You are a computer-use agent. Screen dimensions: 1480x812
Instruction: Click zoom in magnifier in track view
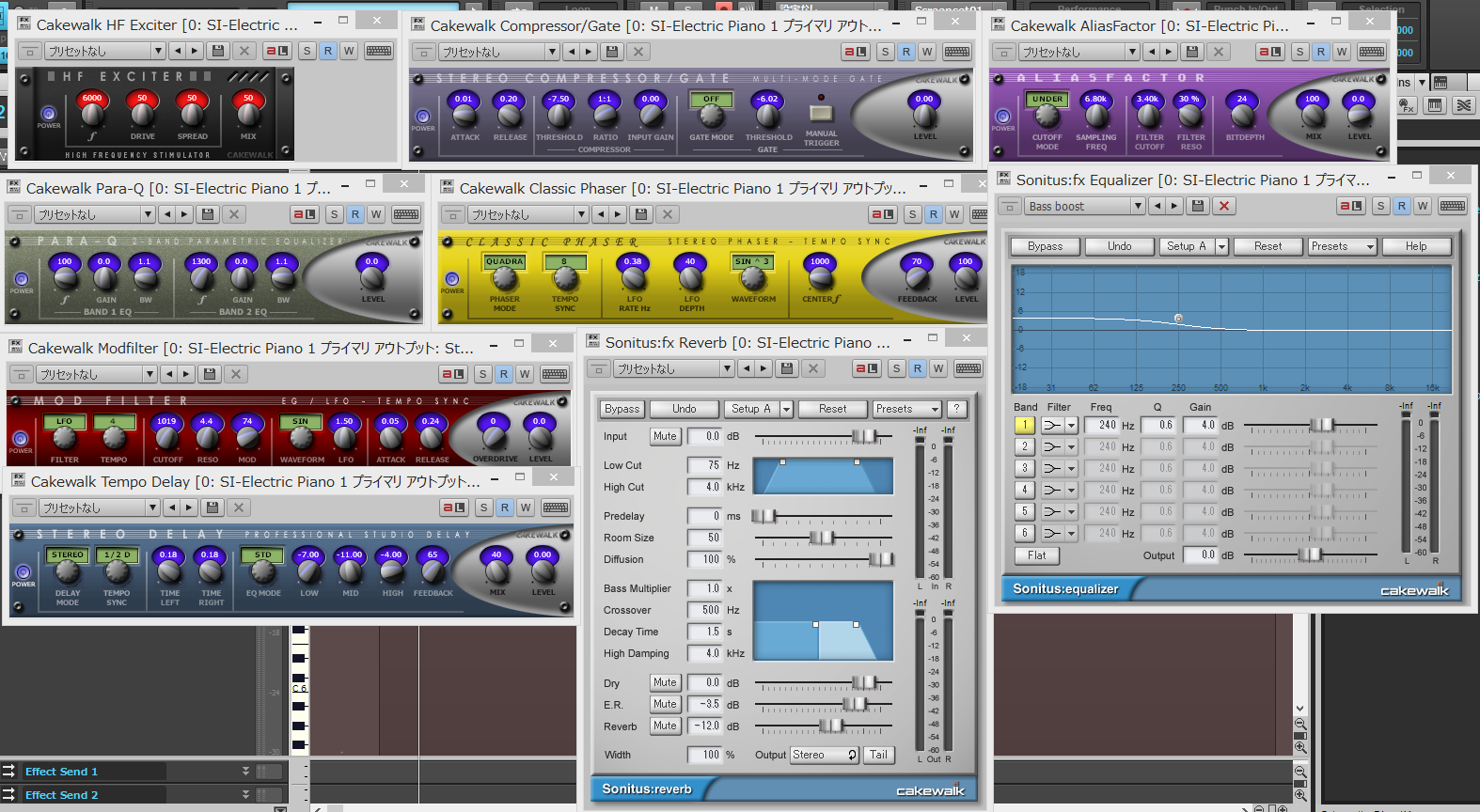coord(1300,747)
